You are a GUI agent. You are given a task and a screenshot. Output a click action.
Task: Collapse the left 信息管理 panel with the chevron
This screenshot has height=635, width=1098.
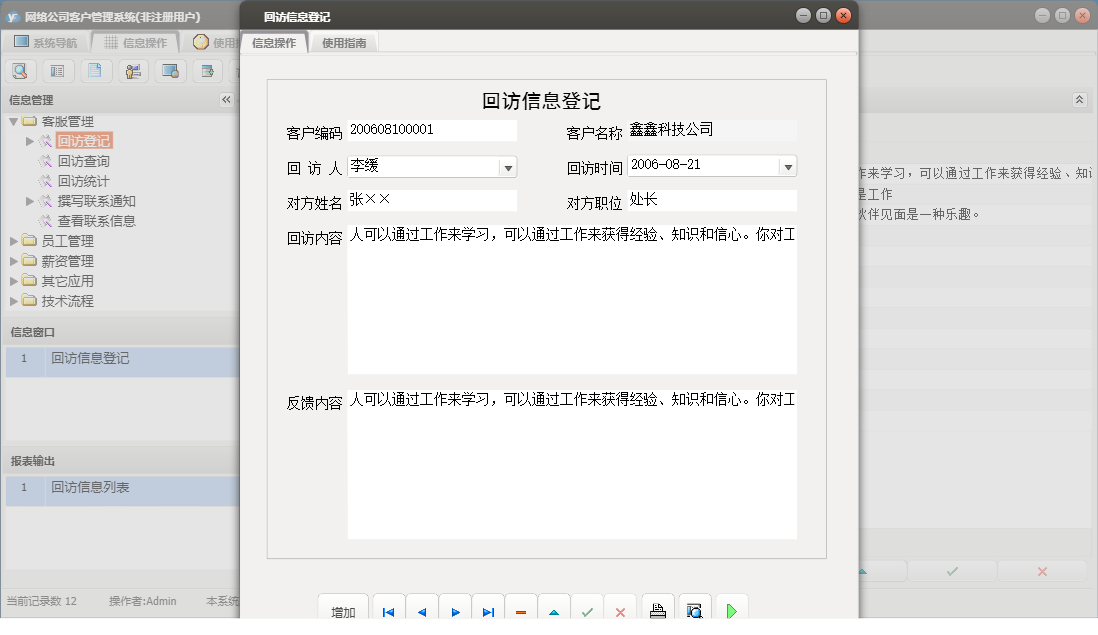(227, 99)
